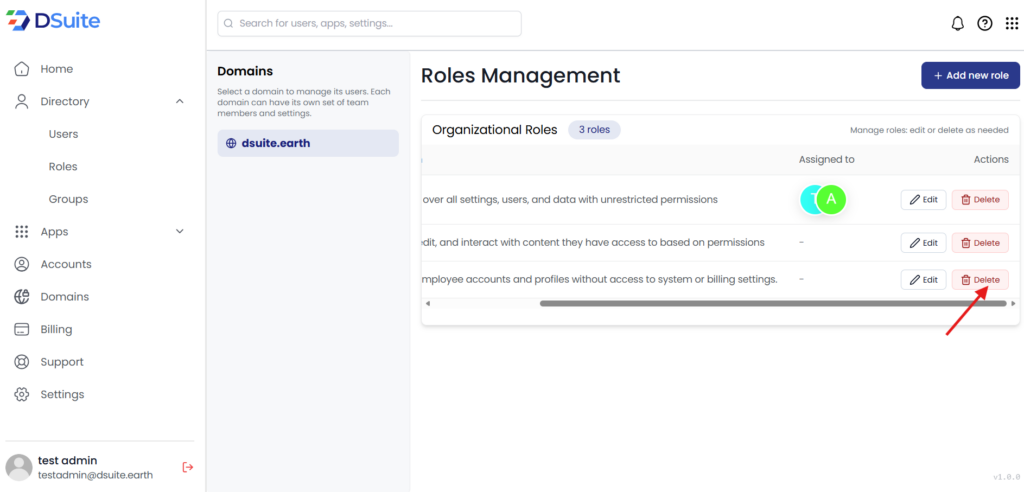The height and width of the screenshot is (492, 1024).
Task: Expand the Apps menu chevron
Action: pyautogui.click(x=180, y=232)
